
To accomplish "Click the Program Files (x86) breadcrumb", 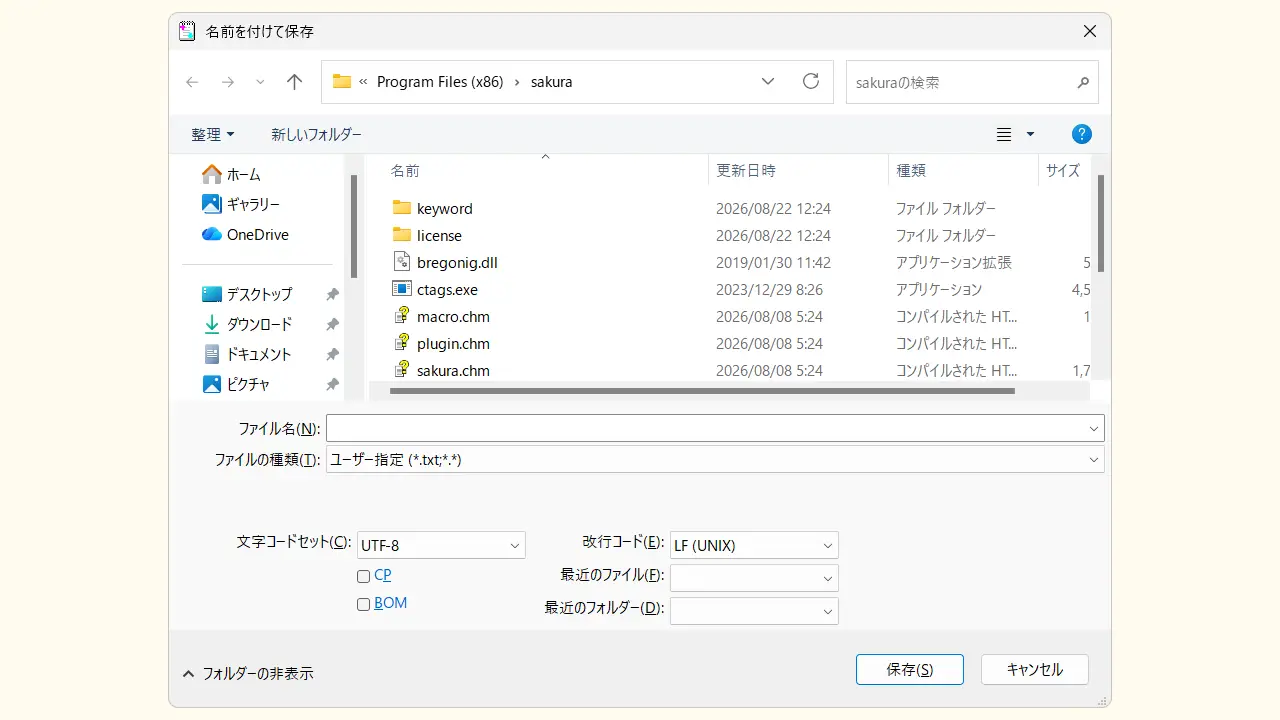I will point(440,82).
